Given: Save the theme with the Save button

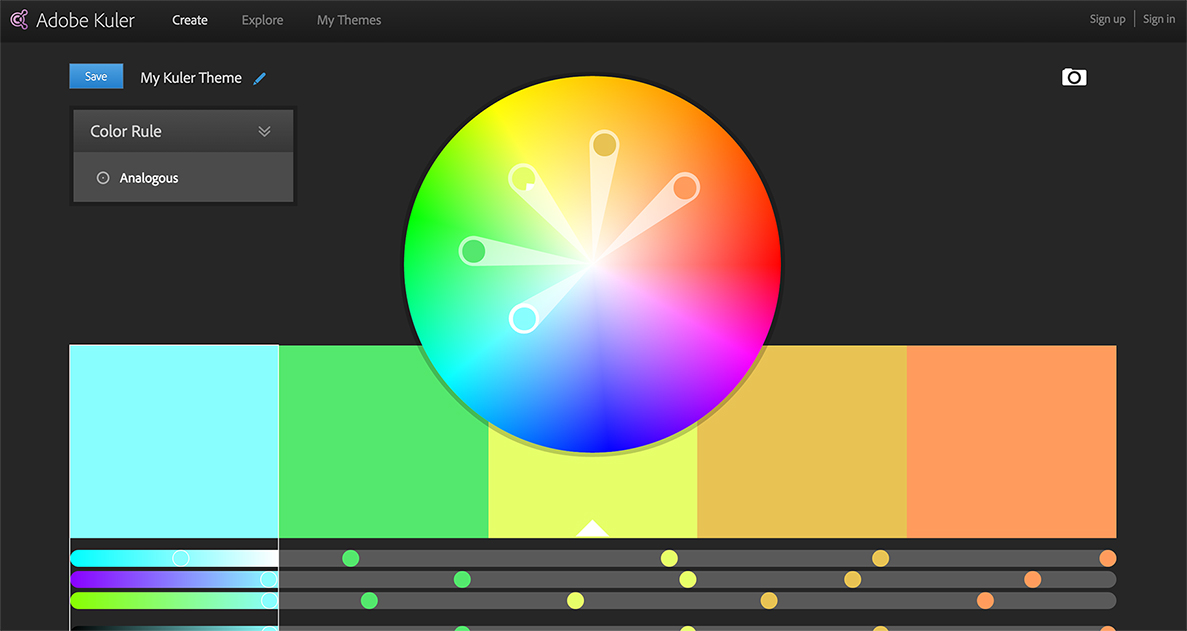Looking at the screenshot, I should point(96,76).
